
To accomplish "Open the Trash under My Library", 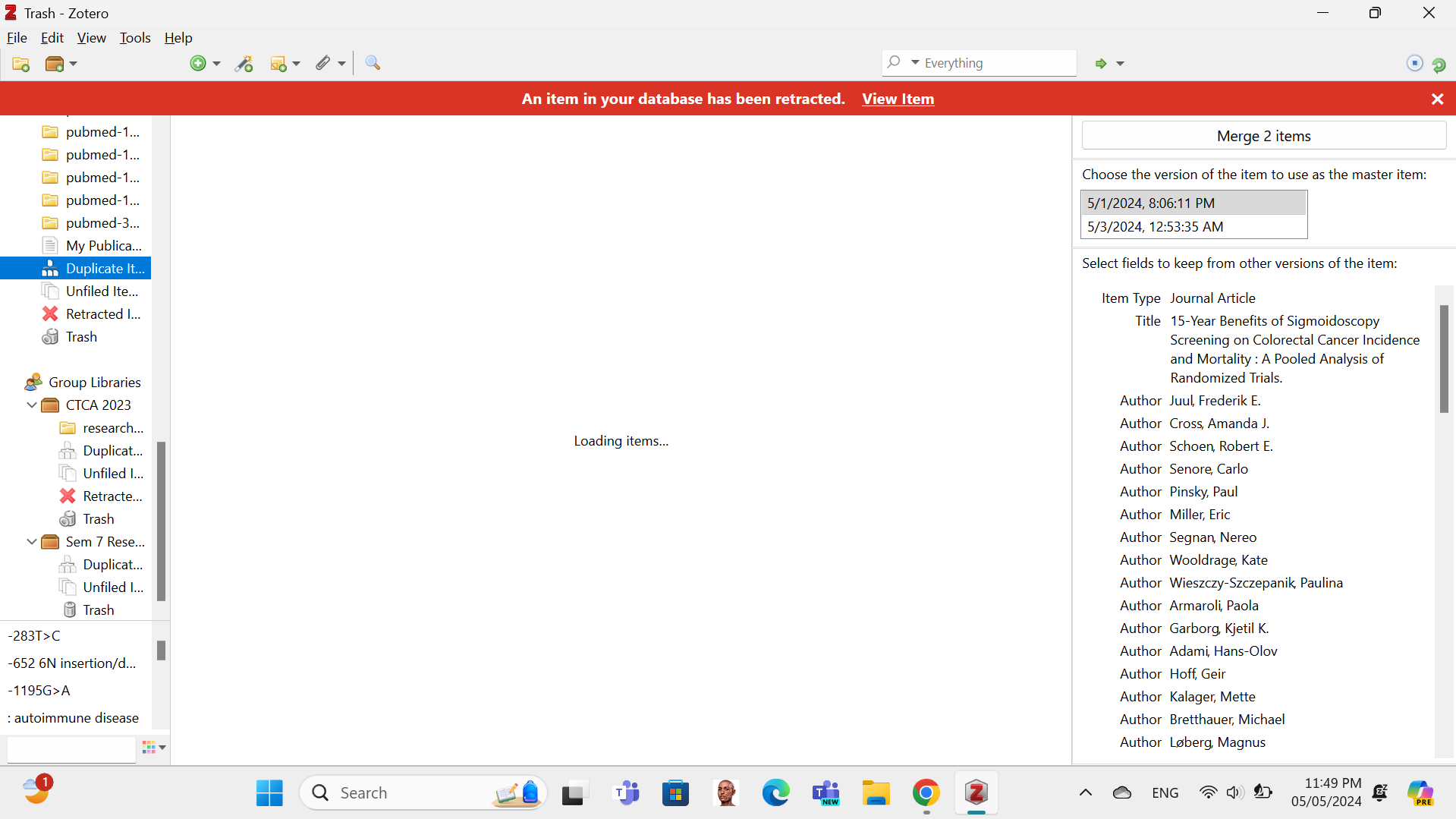I will [70, 336].
